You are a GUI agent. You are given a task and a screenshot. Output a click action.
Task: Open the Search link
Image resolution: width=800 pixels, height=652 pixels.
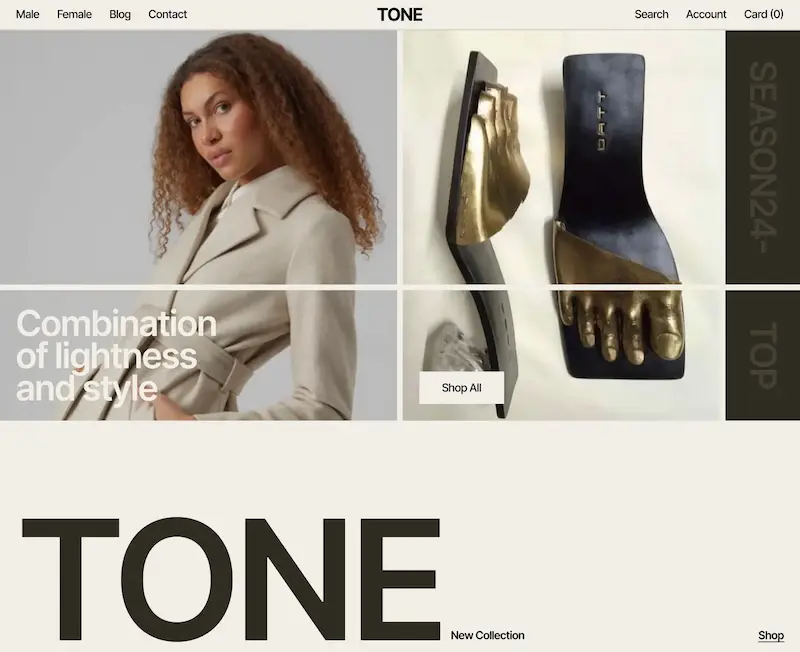(x=651, y=14)
